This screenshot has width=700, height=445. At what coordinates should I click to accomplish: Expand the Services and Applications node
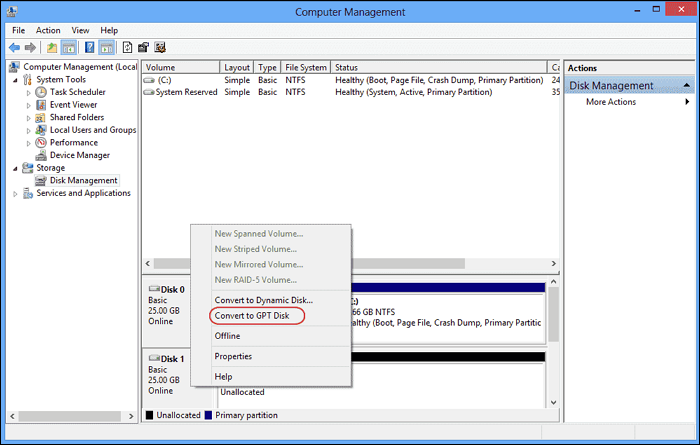click(x=15, y=193)
